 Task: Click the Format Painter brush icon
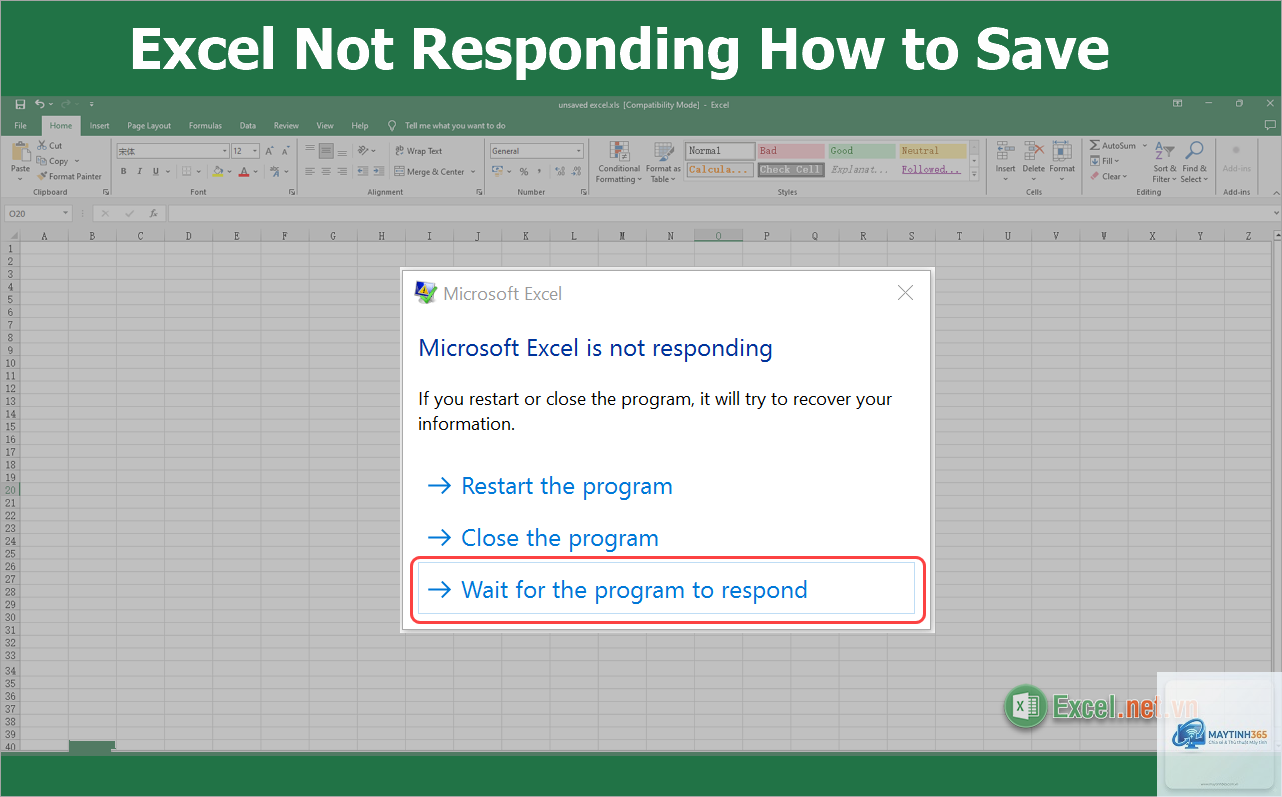[42, 176]
